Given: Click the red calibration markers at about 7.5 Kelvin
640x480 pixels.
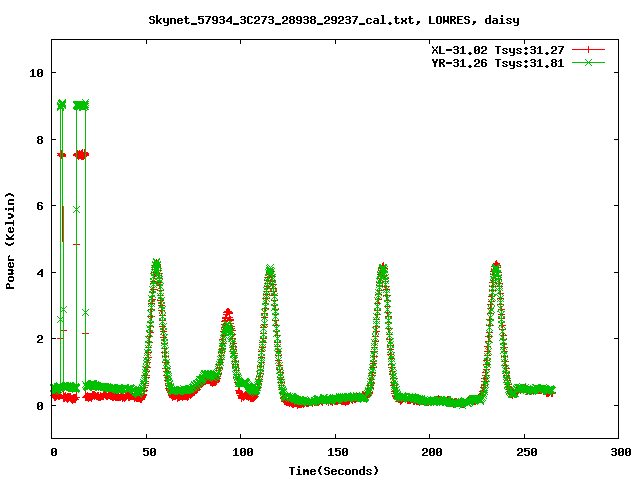Looking at the screenshot, I should (73, 155).
